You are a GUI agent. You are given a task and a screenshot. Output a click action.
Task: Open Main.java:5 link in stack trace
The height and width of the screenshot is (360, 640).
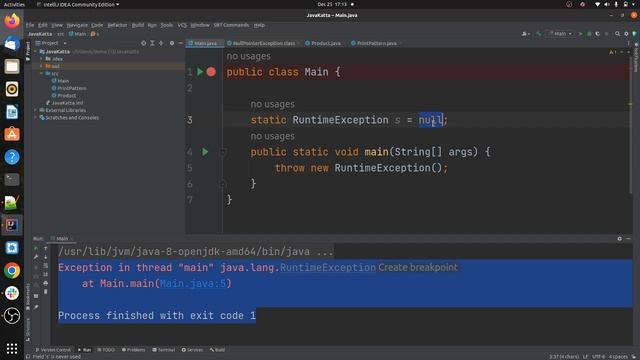tap(193, 284)
